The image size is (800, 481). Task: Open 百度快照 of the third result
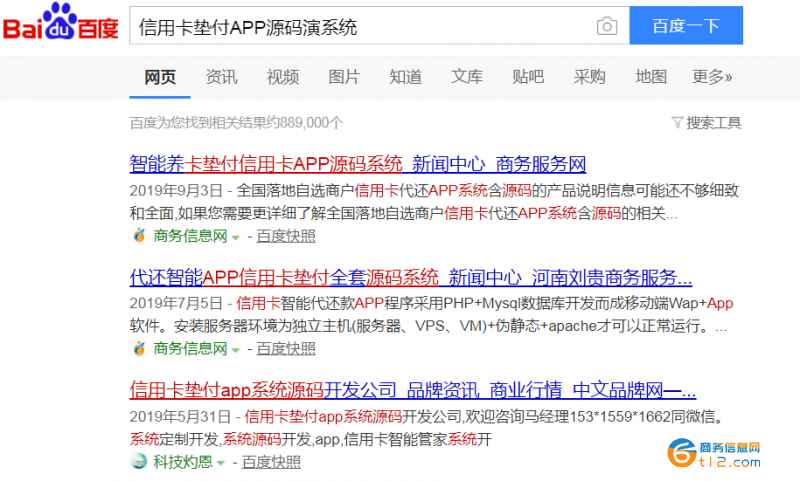271,462
